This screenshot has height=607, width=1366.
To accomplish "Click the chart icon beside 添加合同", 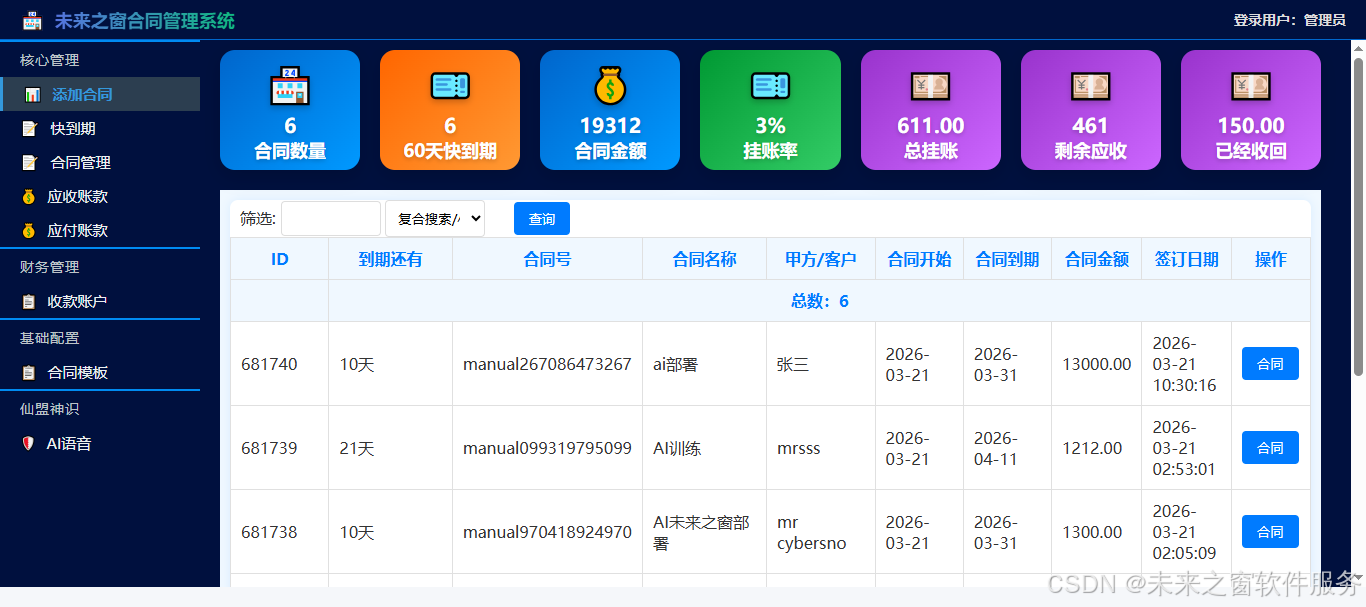I will pyautogui.click(x=33, y=95).
